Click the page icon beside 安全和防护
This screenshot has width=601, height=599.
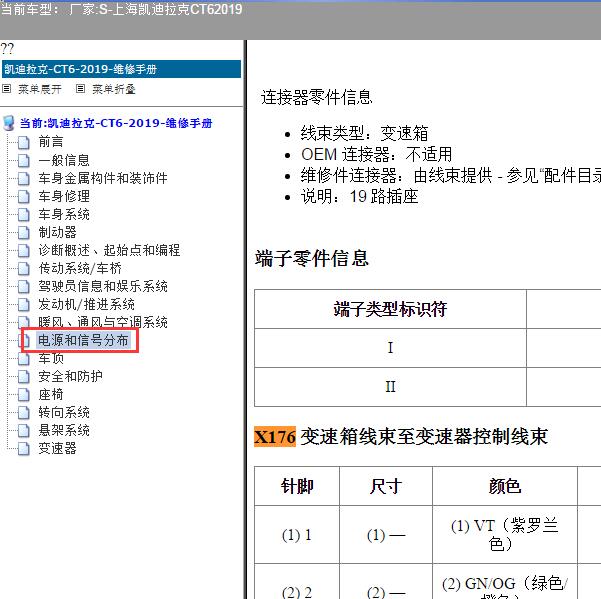24,376
